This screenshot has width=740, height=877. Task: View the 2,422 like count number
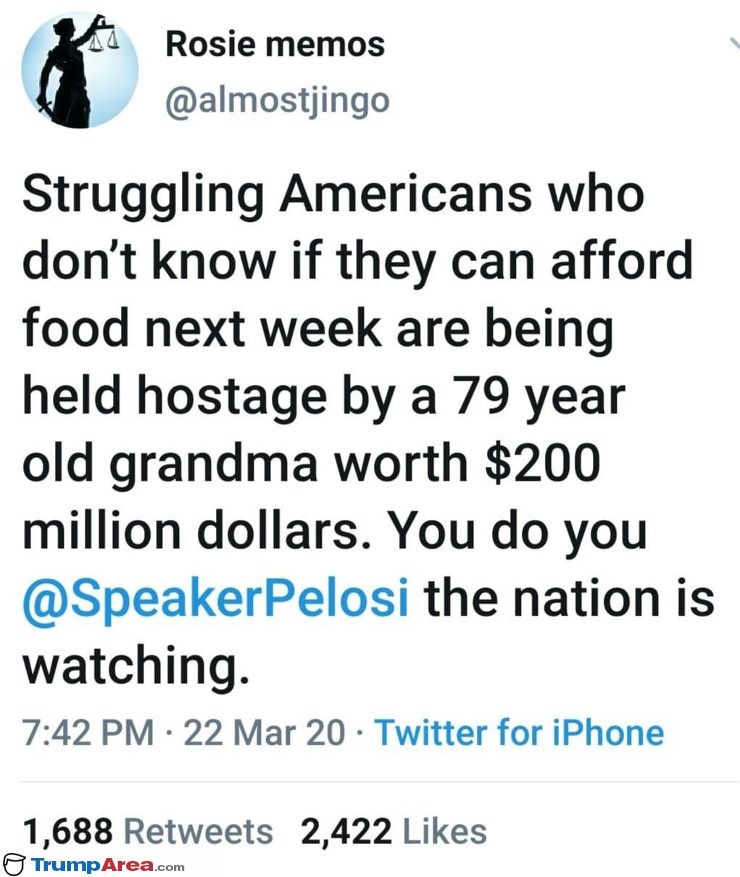pos(346,831)
